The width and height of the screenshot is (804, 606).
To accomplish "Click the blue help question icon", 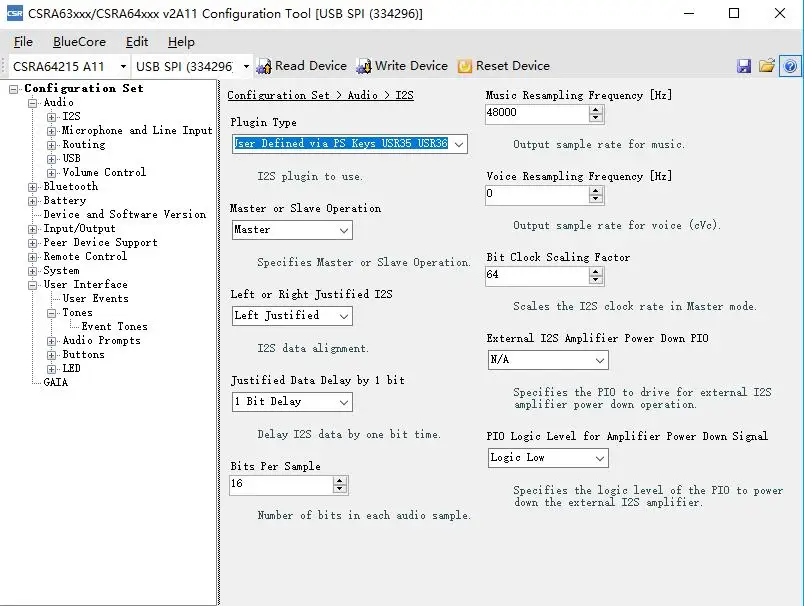I will (790, 66).
